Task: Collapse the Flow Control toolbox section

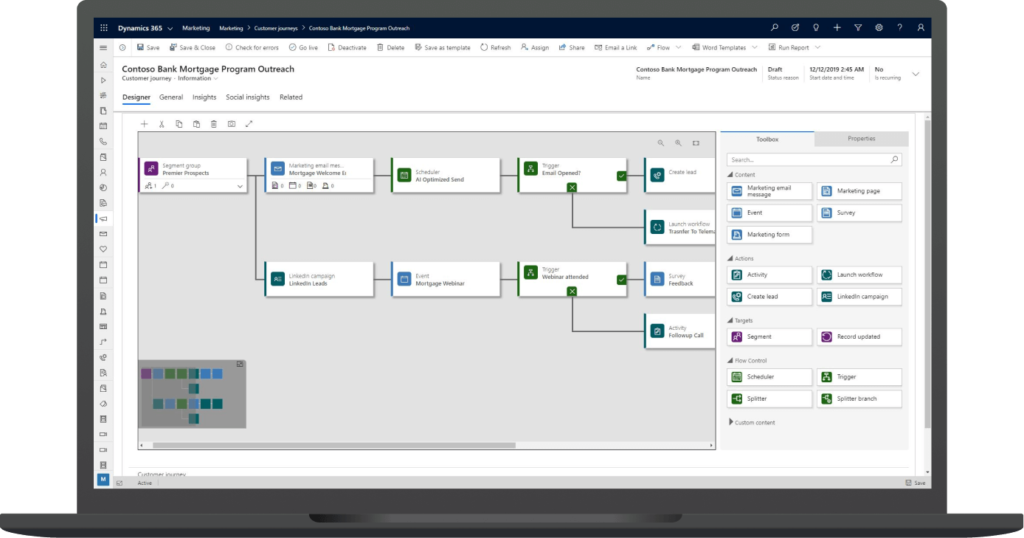Action: 730,360
